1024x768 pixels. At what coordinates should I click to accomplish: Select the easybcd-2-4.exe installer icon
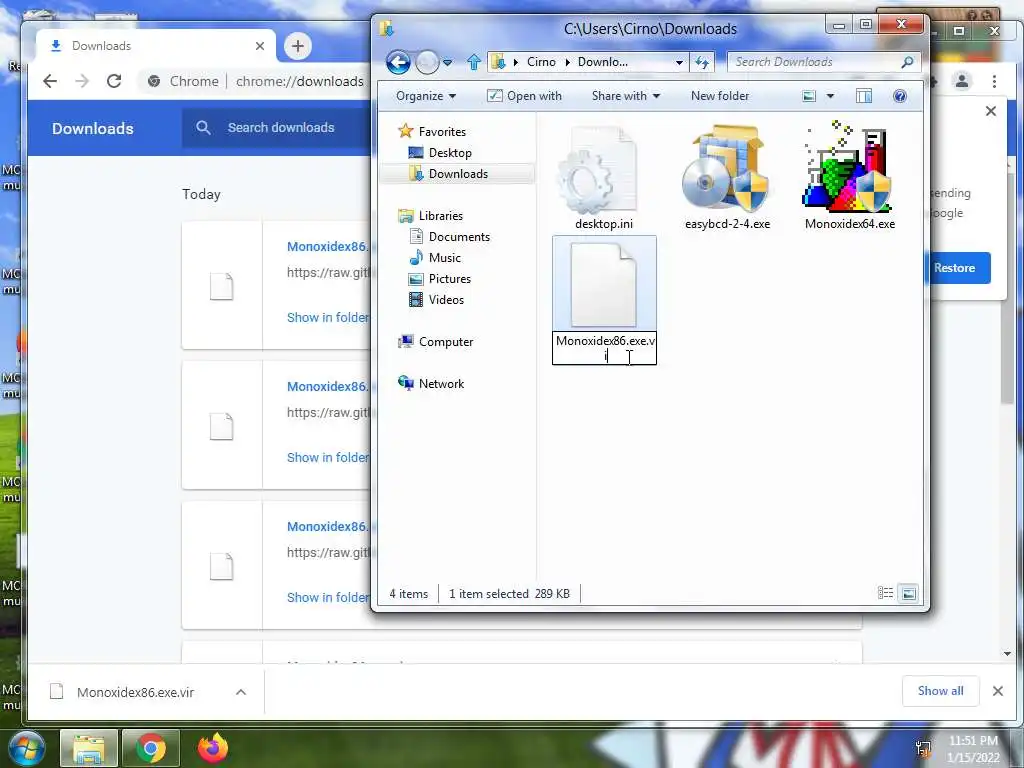tap(727, 170)
